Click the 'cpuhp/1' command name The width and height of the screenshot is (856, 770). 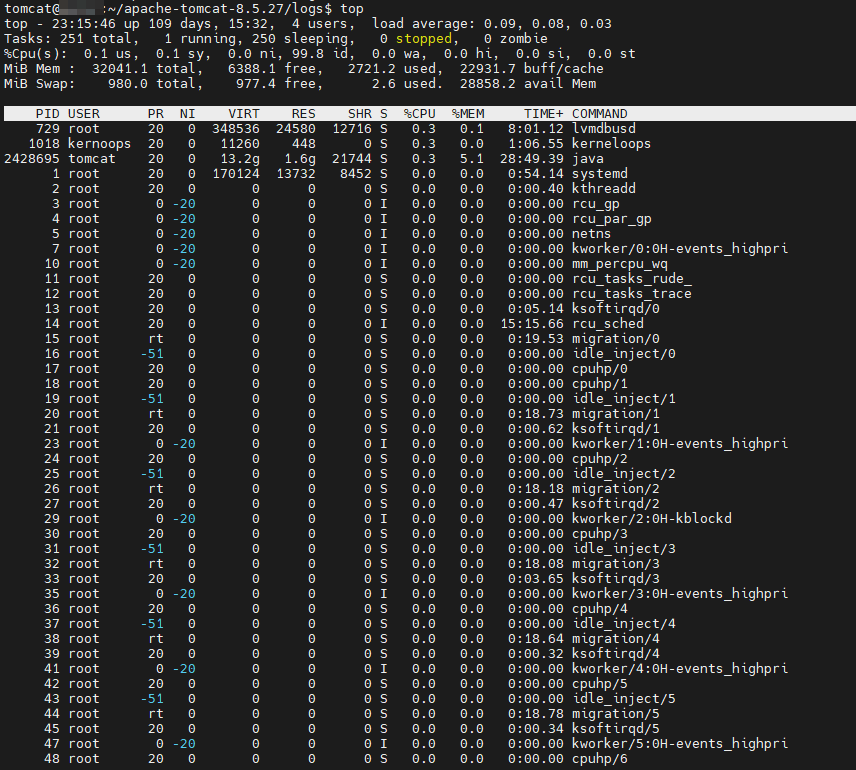[599, 384]
